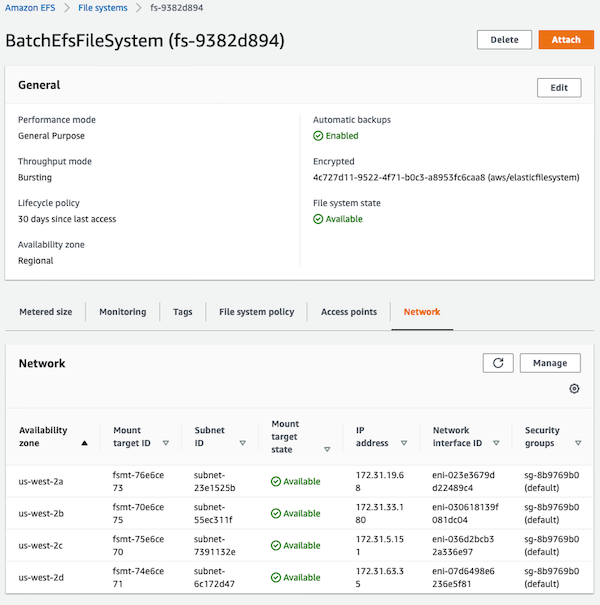
Task: Click network interface eni-030618139f081dc04
Action: tap(465, 514)
